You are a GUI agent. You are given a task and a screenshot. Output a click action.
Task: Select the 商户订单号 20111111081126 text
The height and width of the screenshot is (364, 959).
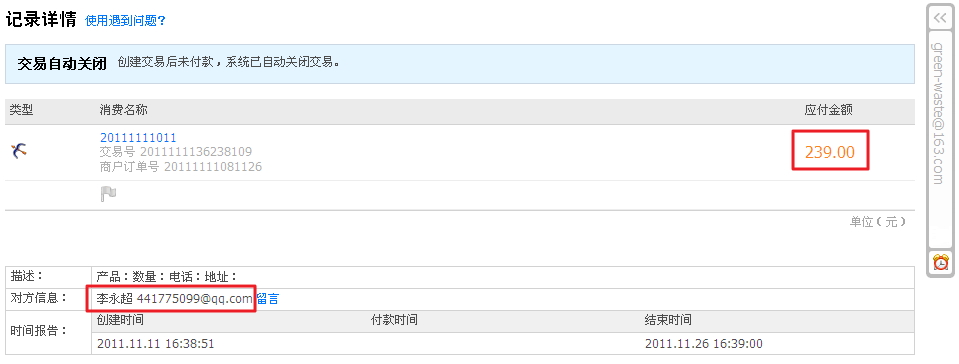pos(180,166)
